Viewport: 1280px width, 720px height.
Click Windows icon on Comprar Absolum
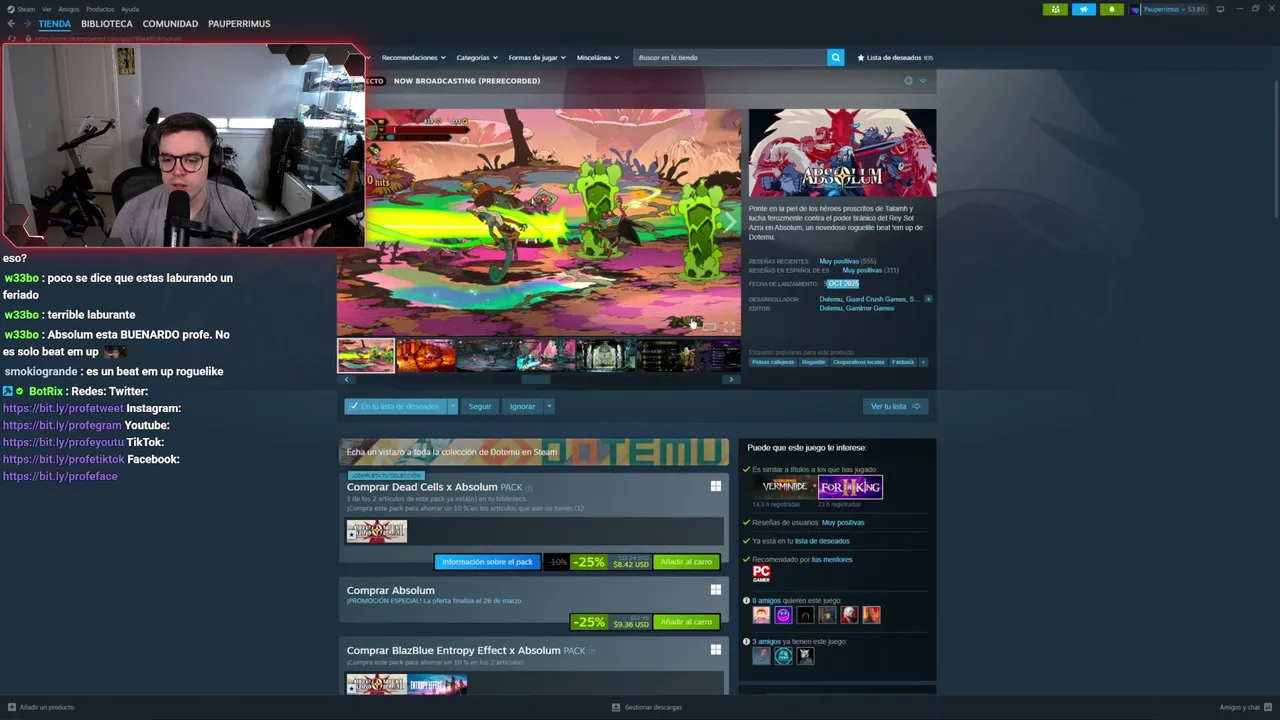click(x=716, y=590)
